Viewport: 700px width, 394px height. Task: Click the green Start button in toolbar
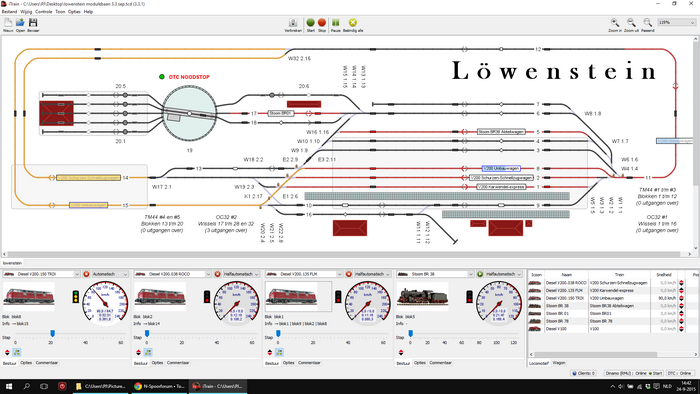(x=311, y=22)
